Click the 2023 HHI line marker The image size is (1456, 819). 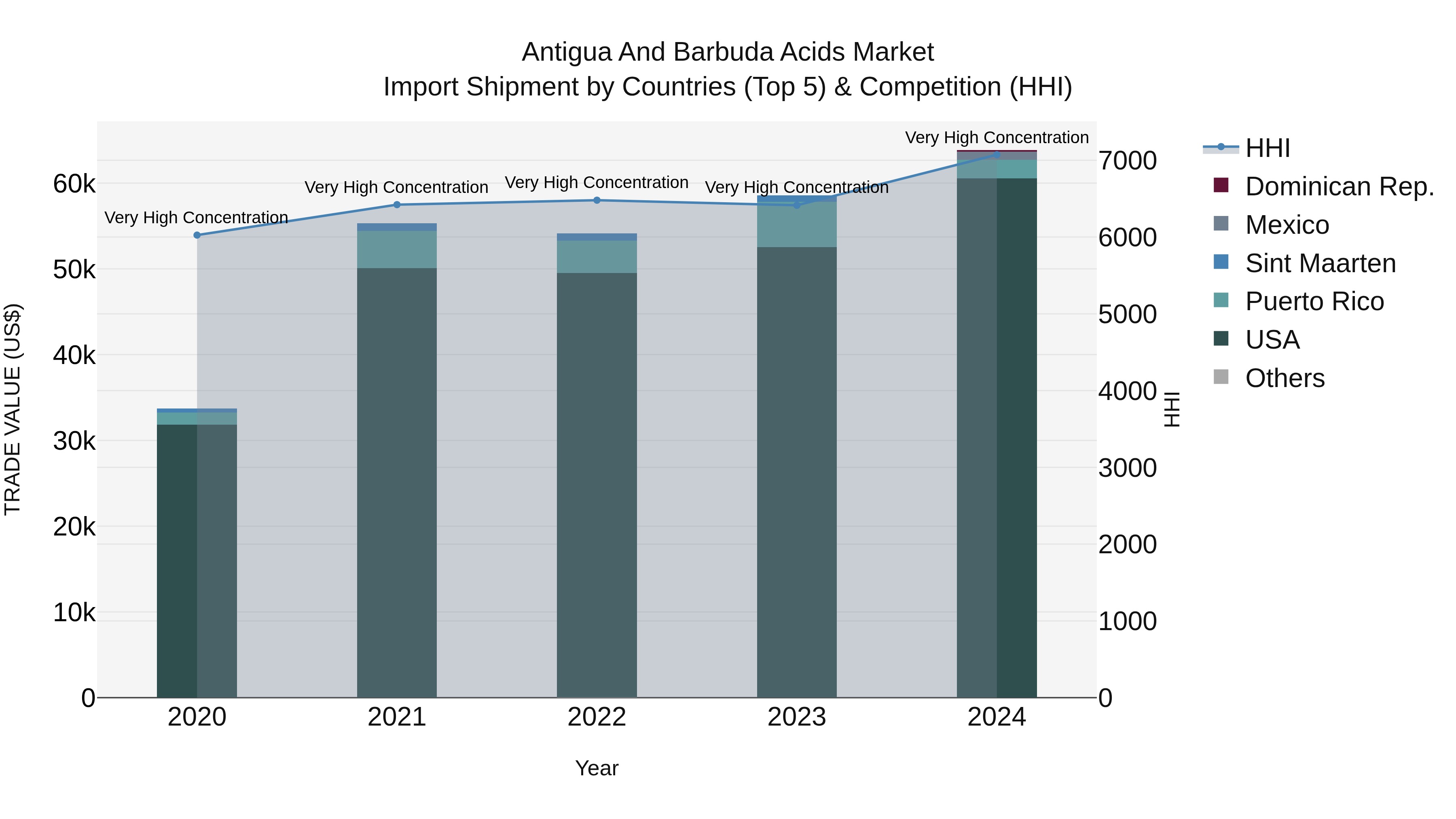(x=797, y=205)
